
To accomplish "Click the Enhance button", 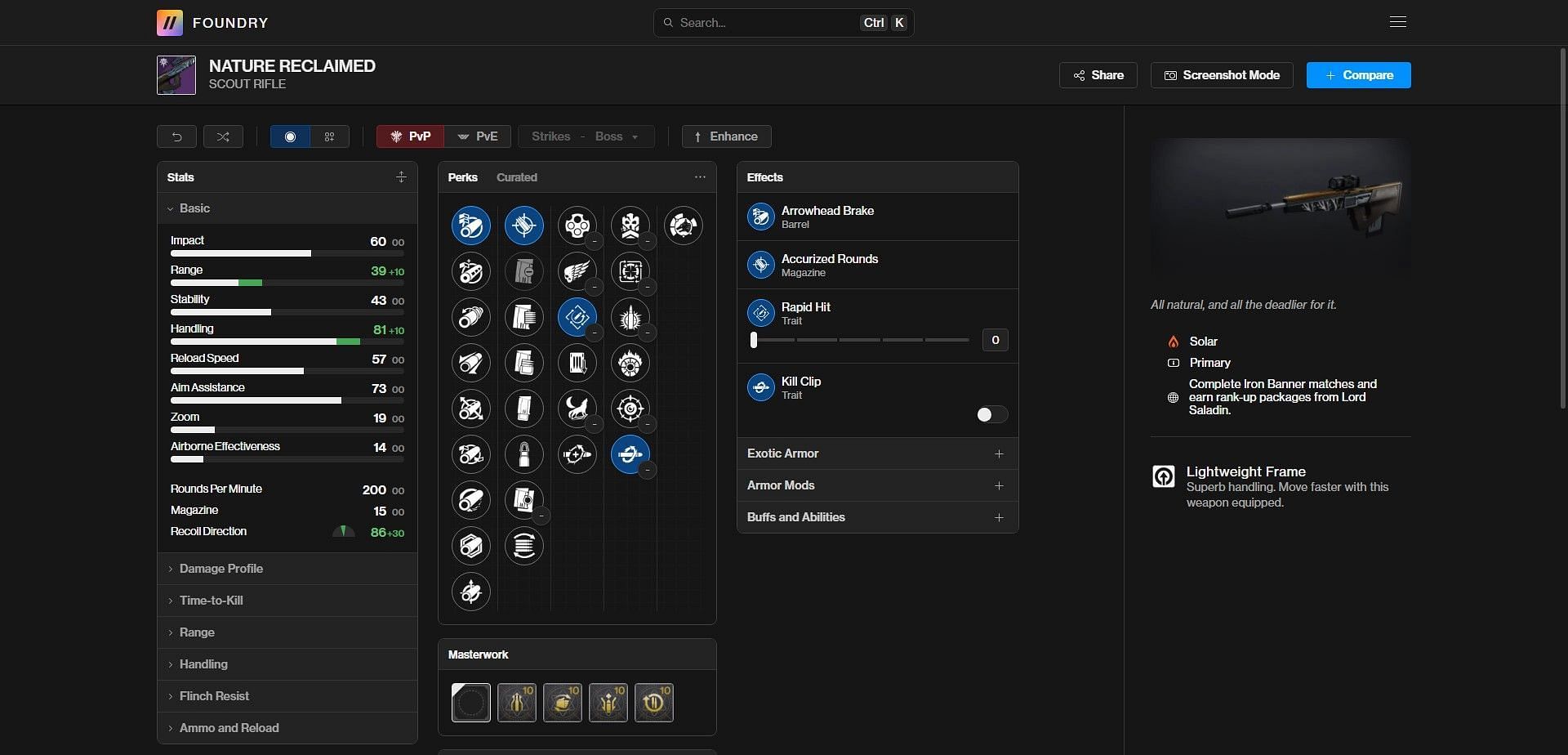I will pyautogui.click(x=726, y=136).
